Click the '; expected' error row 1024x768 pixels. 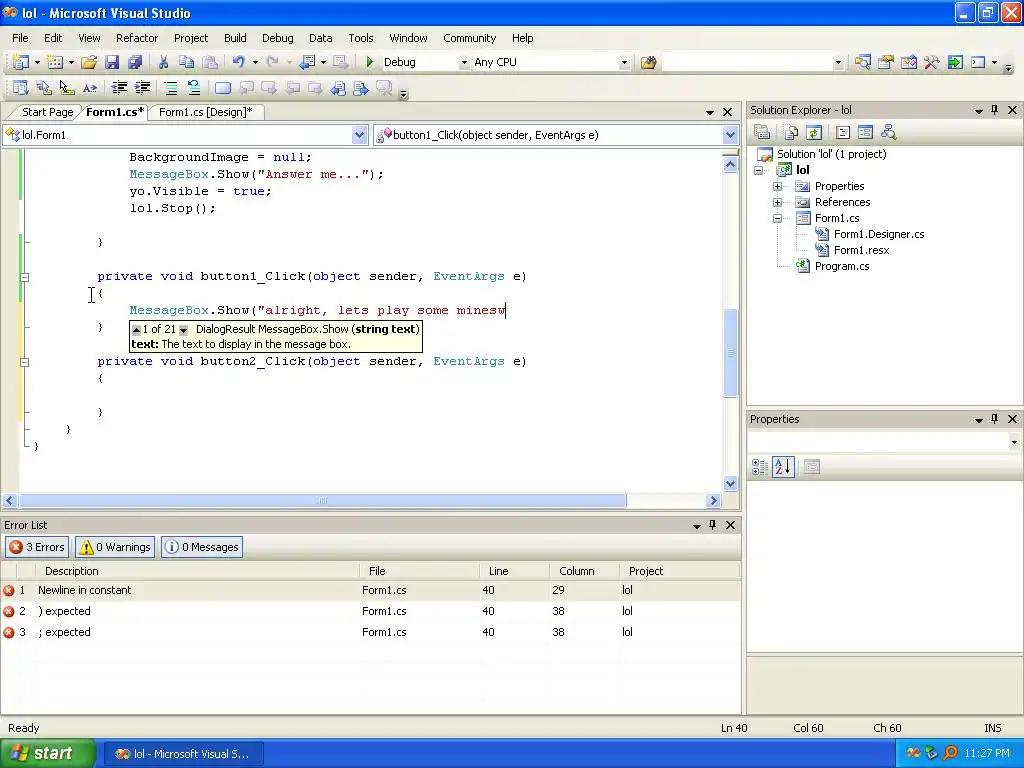click(370, 632)
